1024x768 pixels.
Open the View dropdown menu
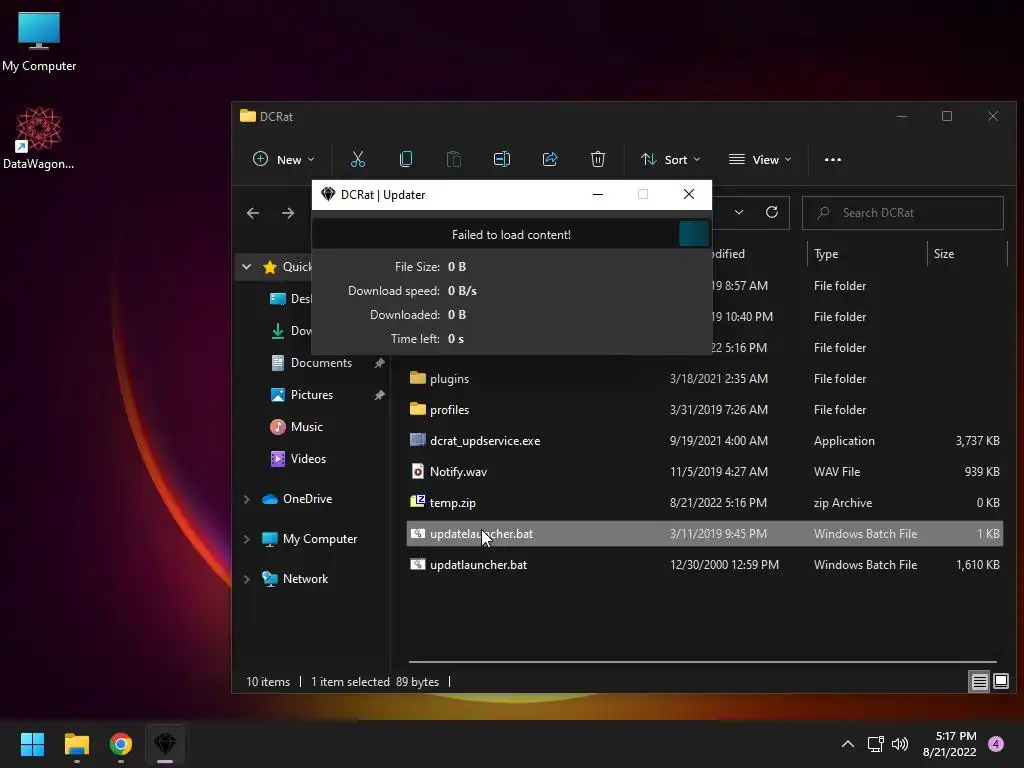[x=760, y=159]
